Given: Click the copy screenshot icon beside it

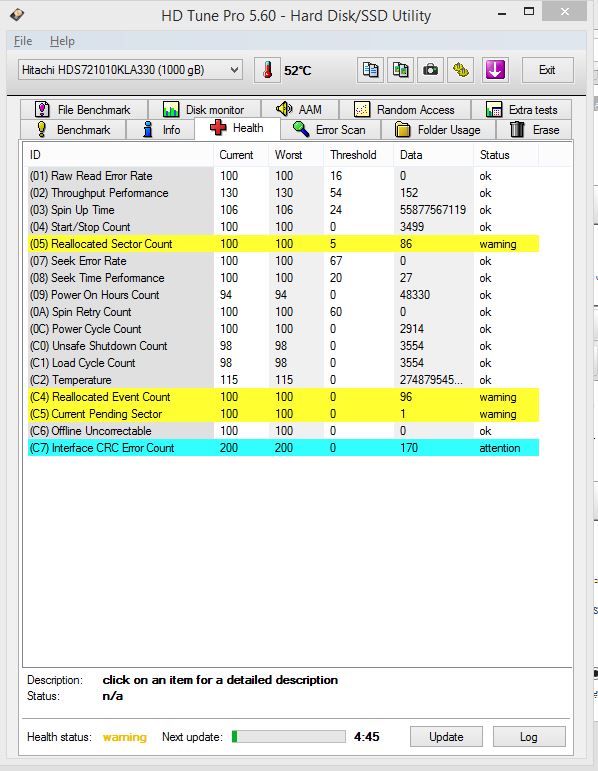Looking at the screenshot, I should click(400, 70).
